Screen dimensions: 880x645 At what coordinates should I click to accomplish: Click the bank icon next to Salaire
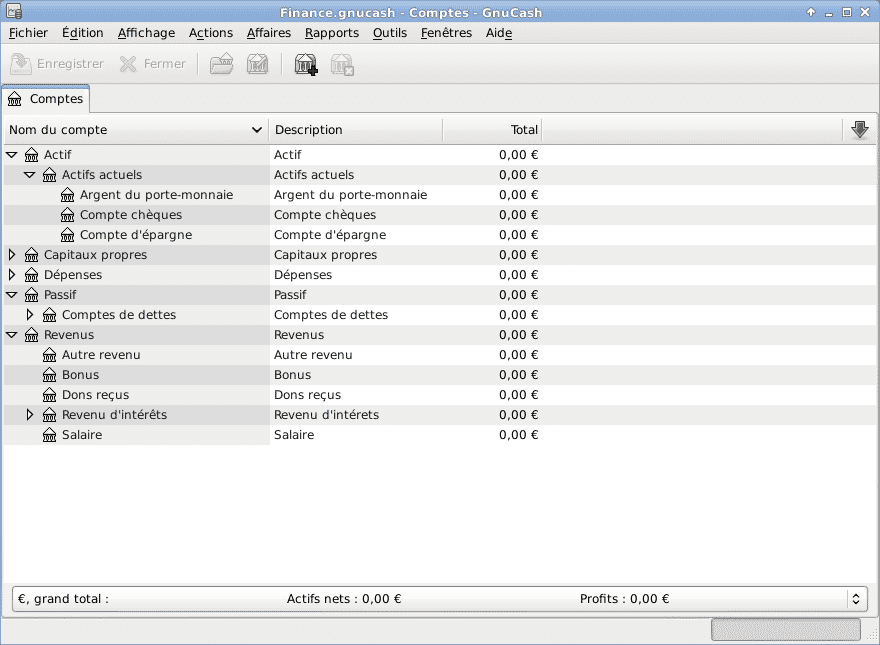click(x=50, y=435)
